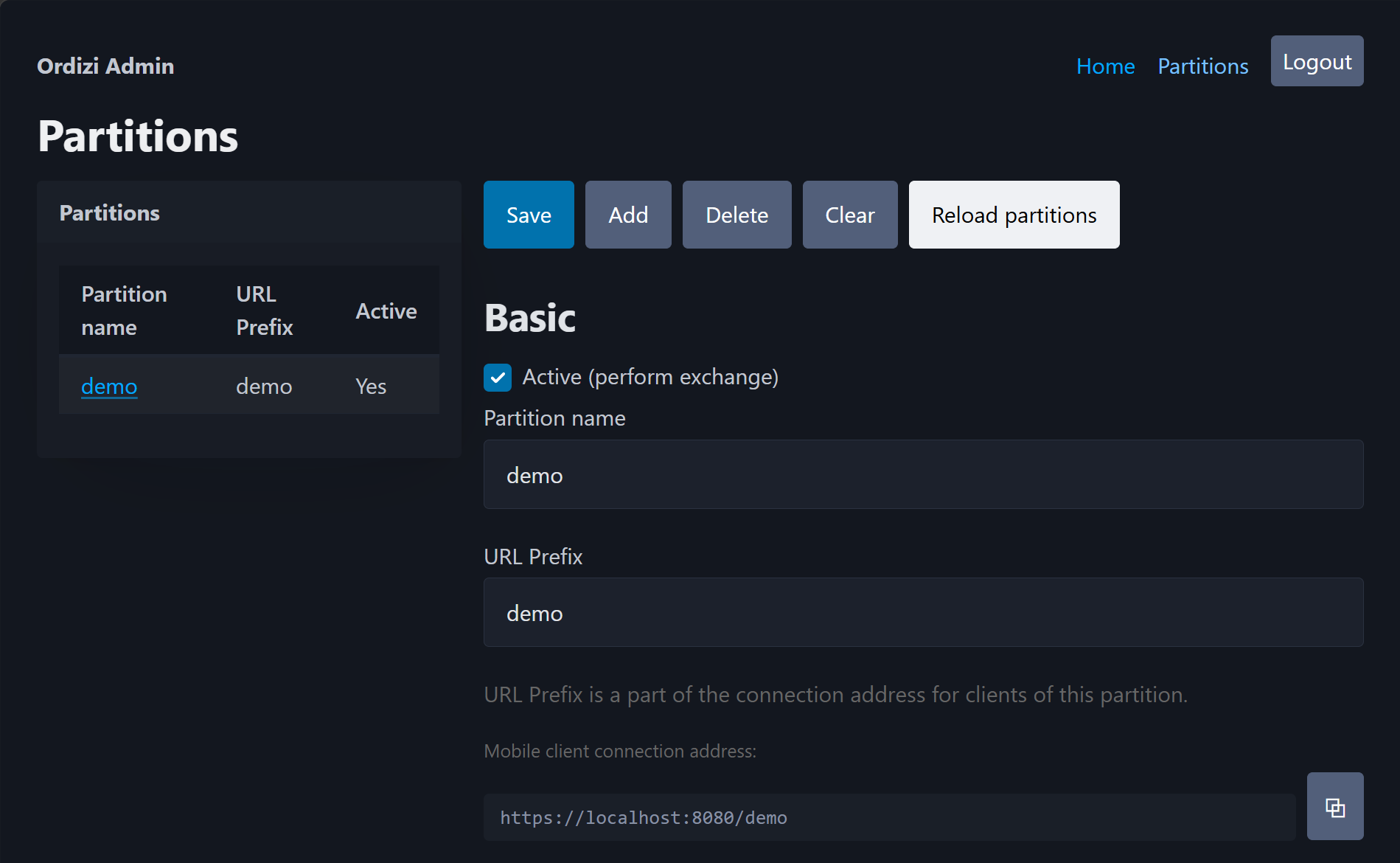Click the Partition name column header

click(124, 311)
